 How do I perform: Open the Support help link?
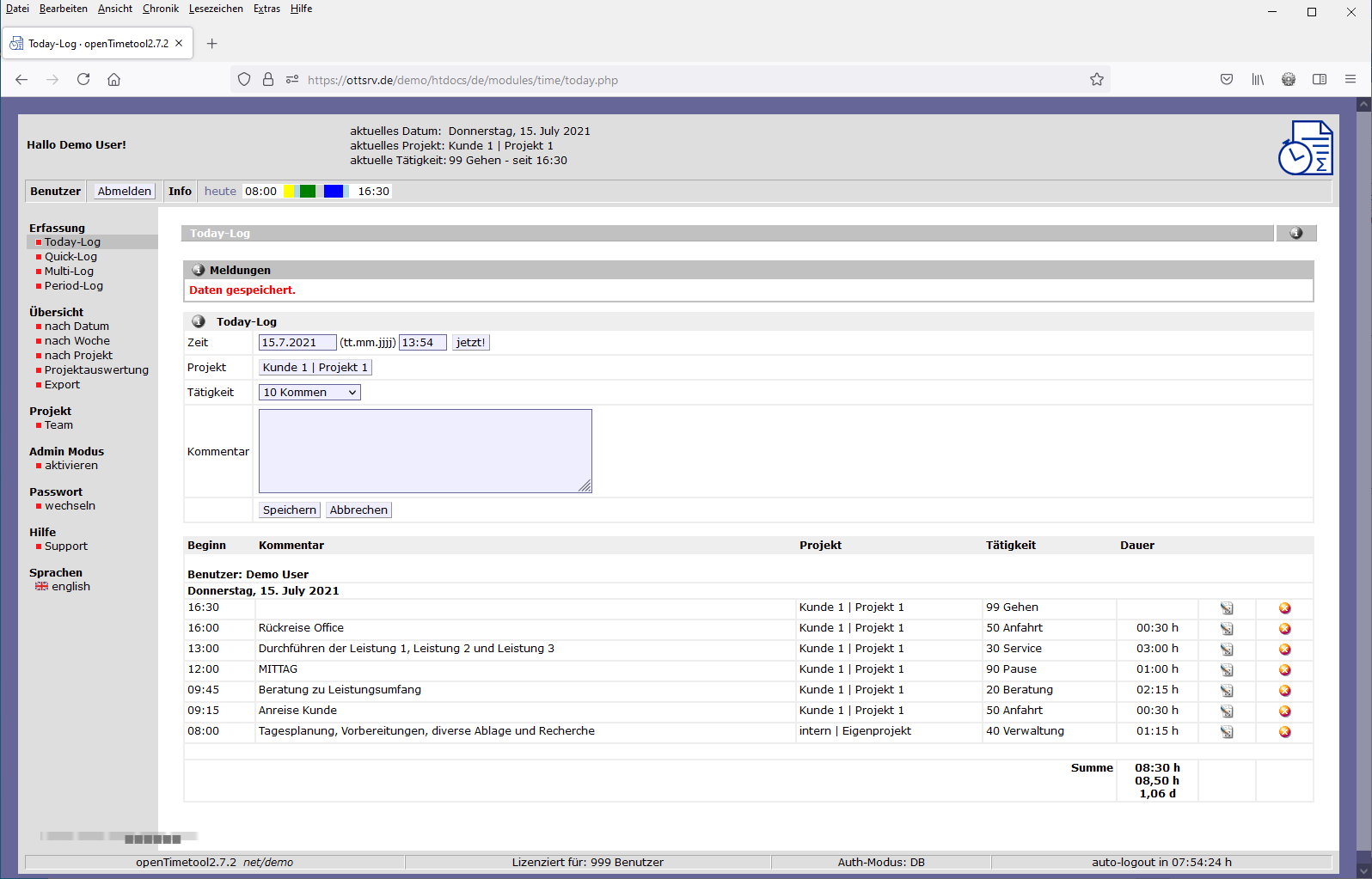(x=66, y=546)
